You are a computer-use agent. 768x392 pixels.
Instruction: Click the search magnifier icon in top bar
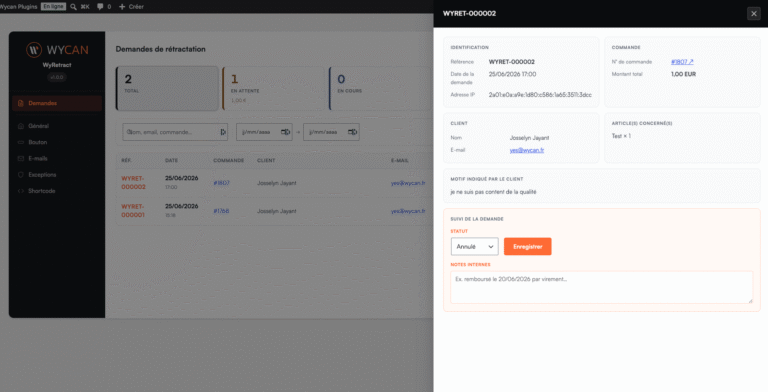73,6
